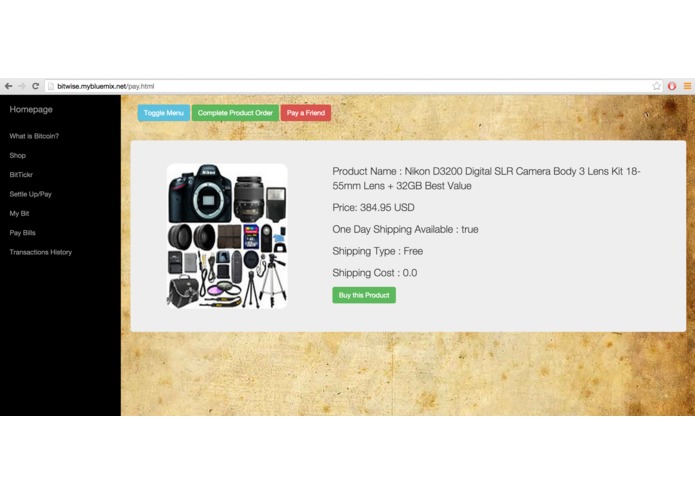This screenshot has height=494, width=695.
Task: Click the Pay a Friend button
Action: click(x=306, y=113)
